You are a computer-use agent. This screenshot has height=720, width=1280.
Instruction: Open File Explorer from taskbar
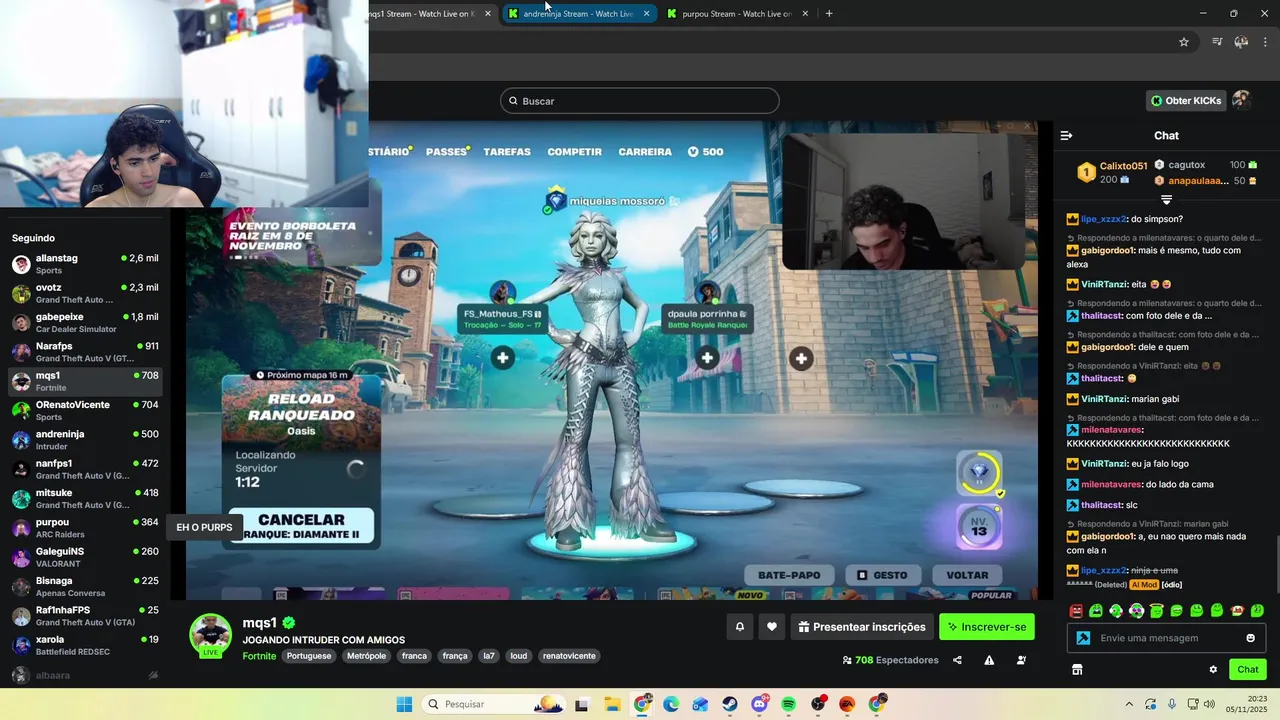coord(612,704)
